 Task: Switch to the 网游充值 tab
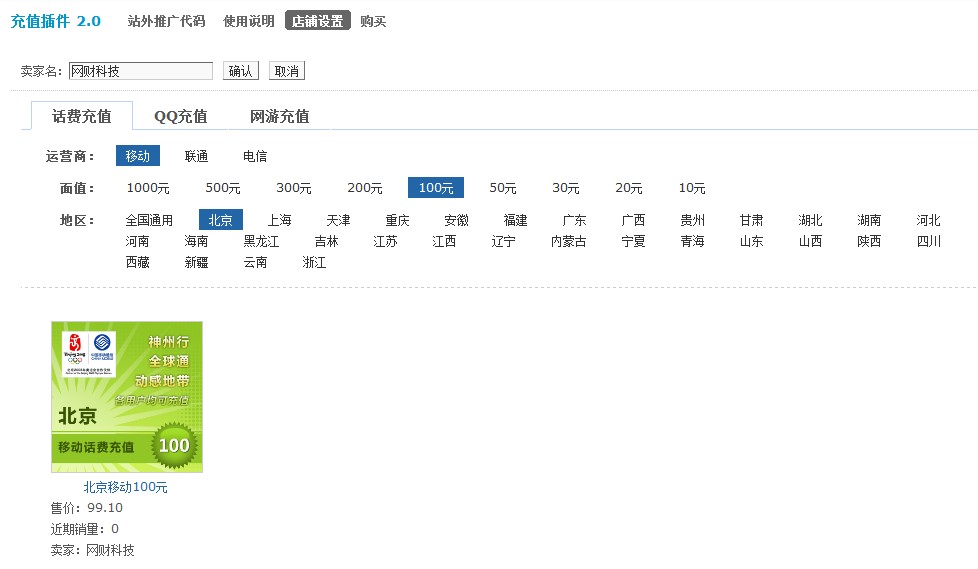click(x=279, y=116)
